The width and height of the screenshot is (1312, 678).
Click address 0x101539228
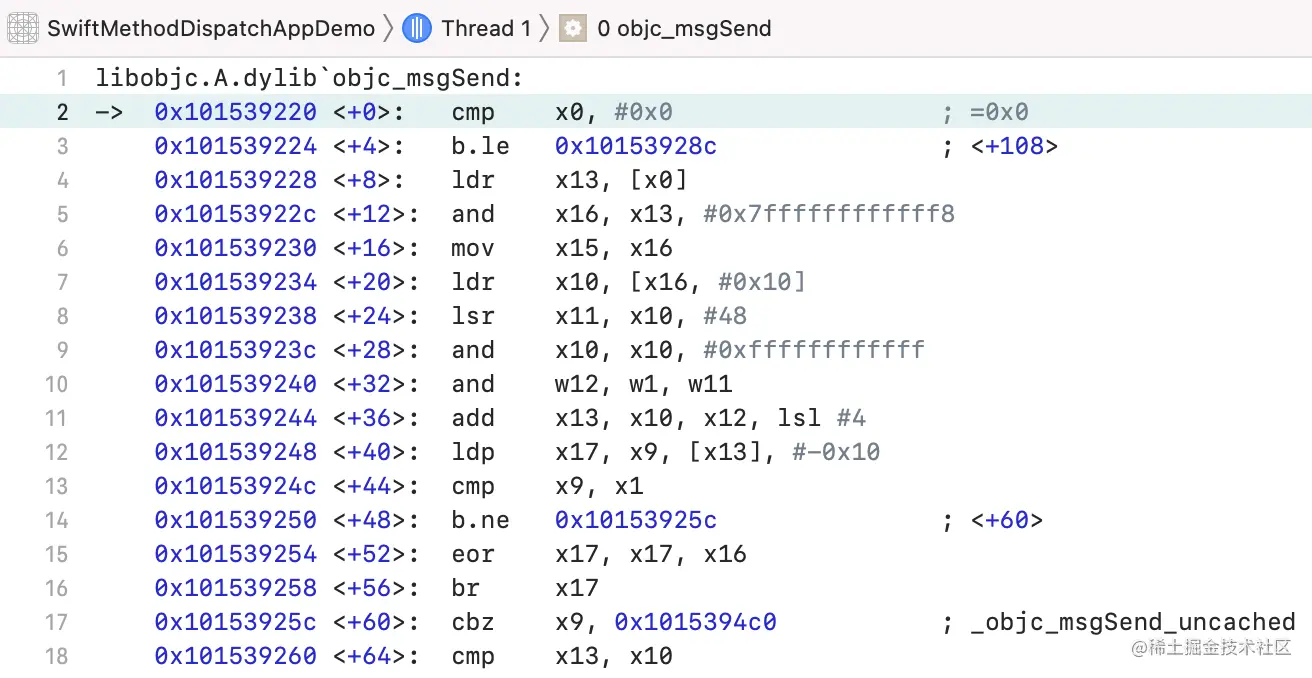click(236, 180)
